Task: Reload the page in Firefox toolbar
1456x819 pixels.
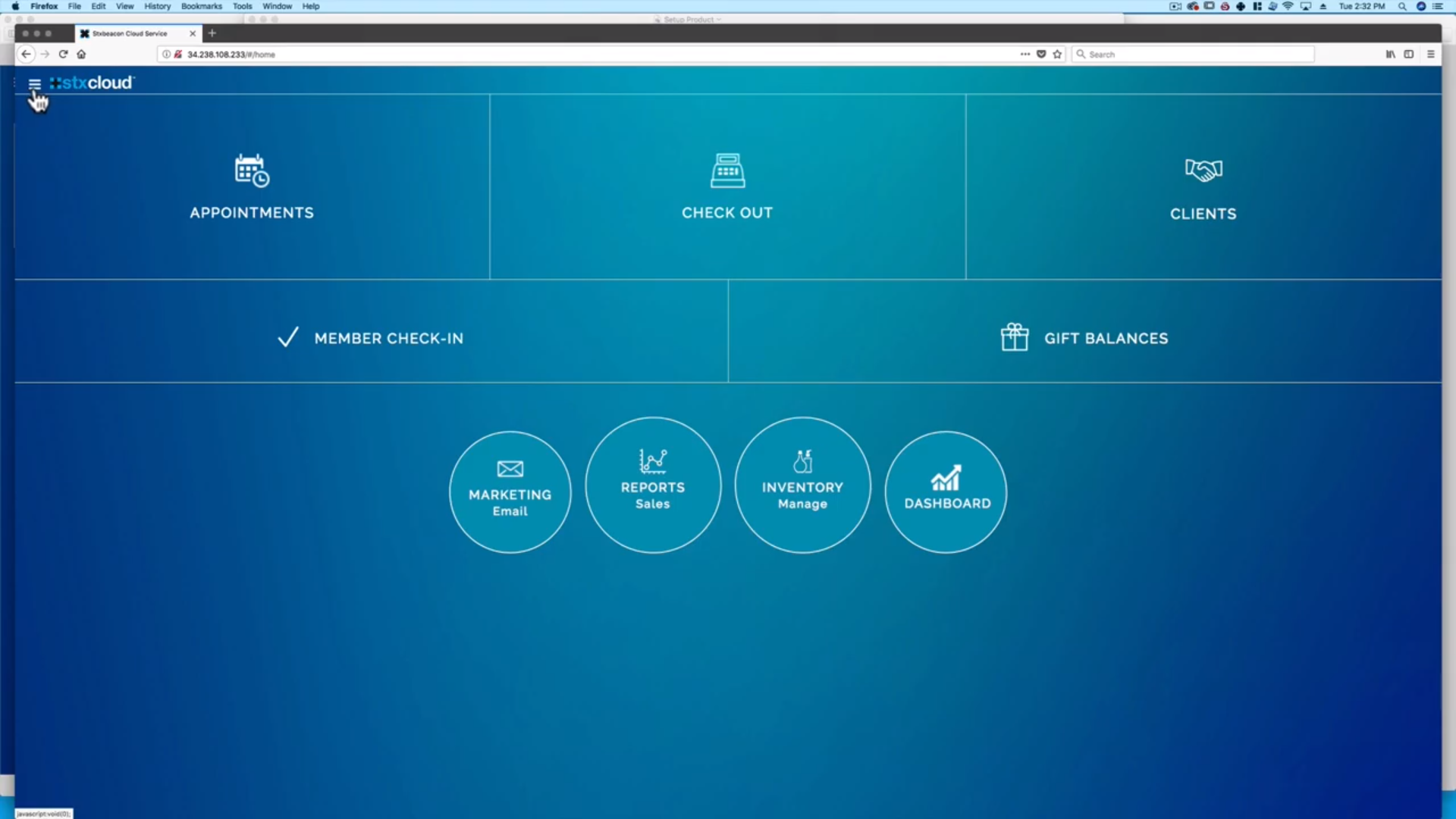Action: (63, 54)
